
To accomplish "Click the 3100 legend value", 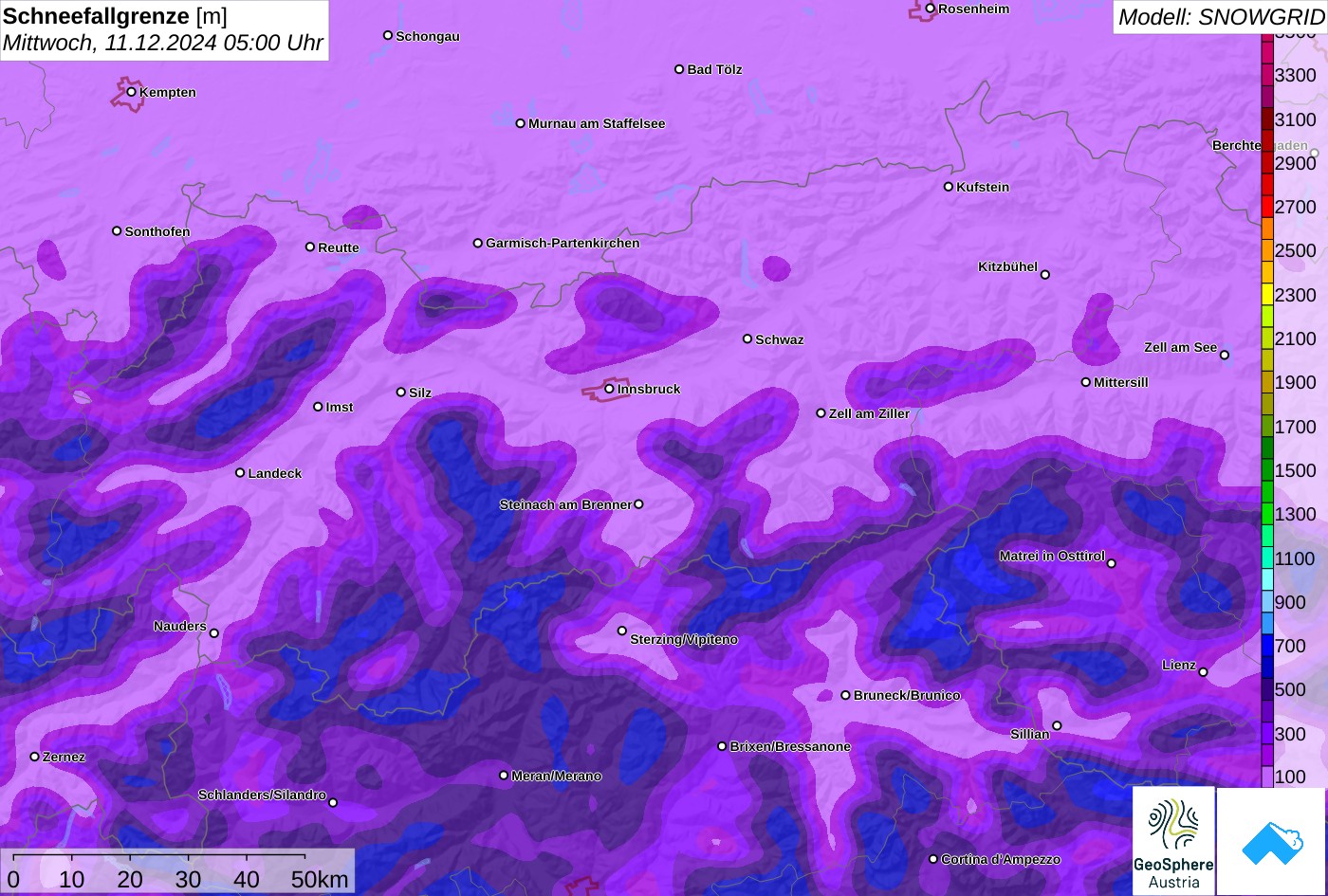I will click(1296, 119).
